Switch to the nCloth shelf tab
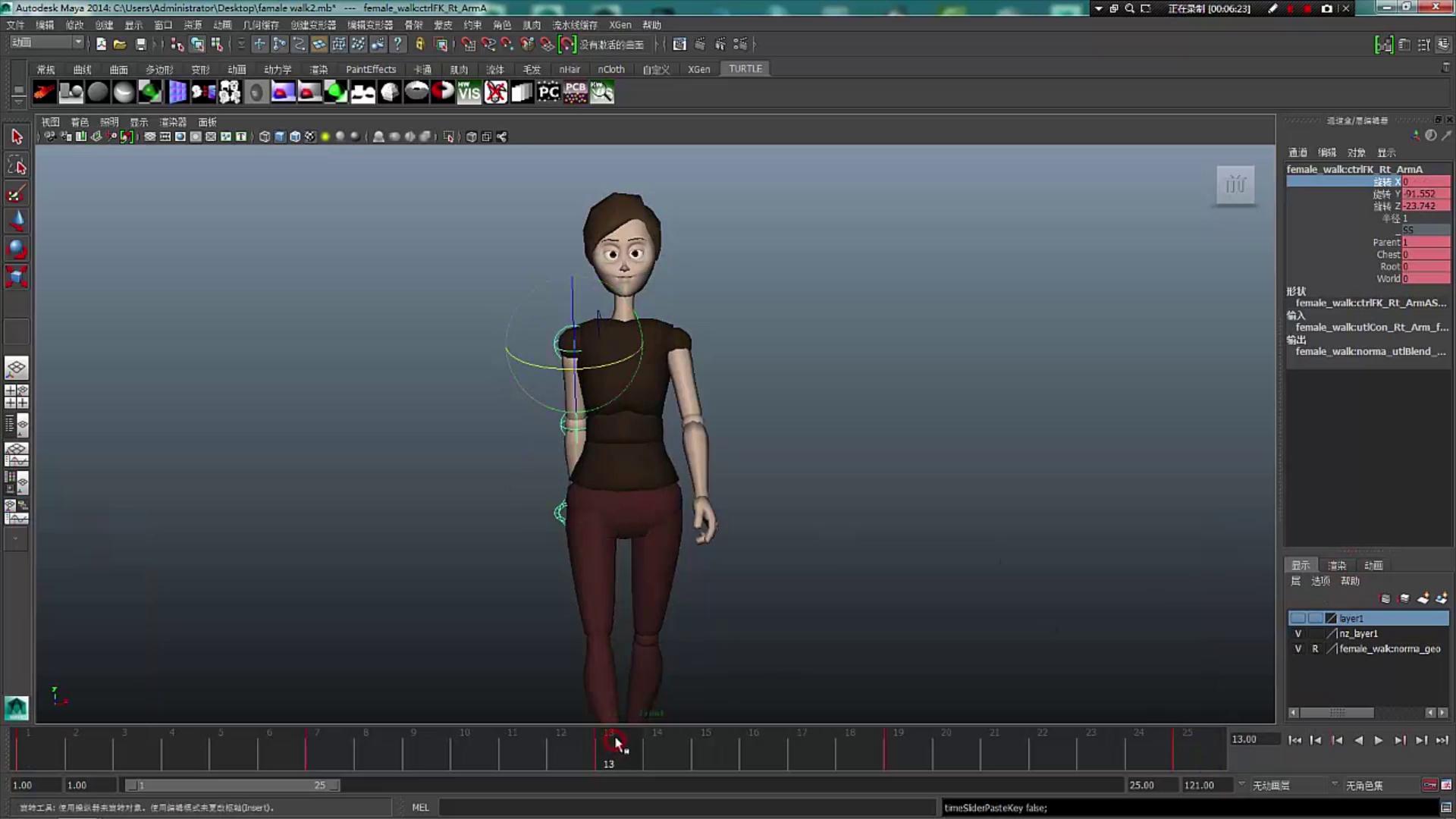The width and height of the screenshot is (1456, 819). point(610,69)
